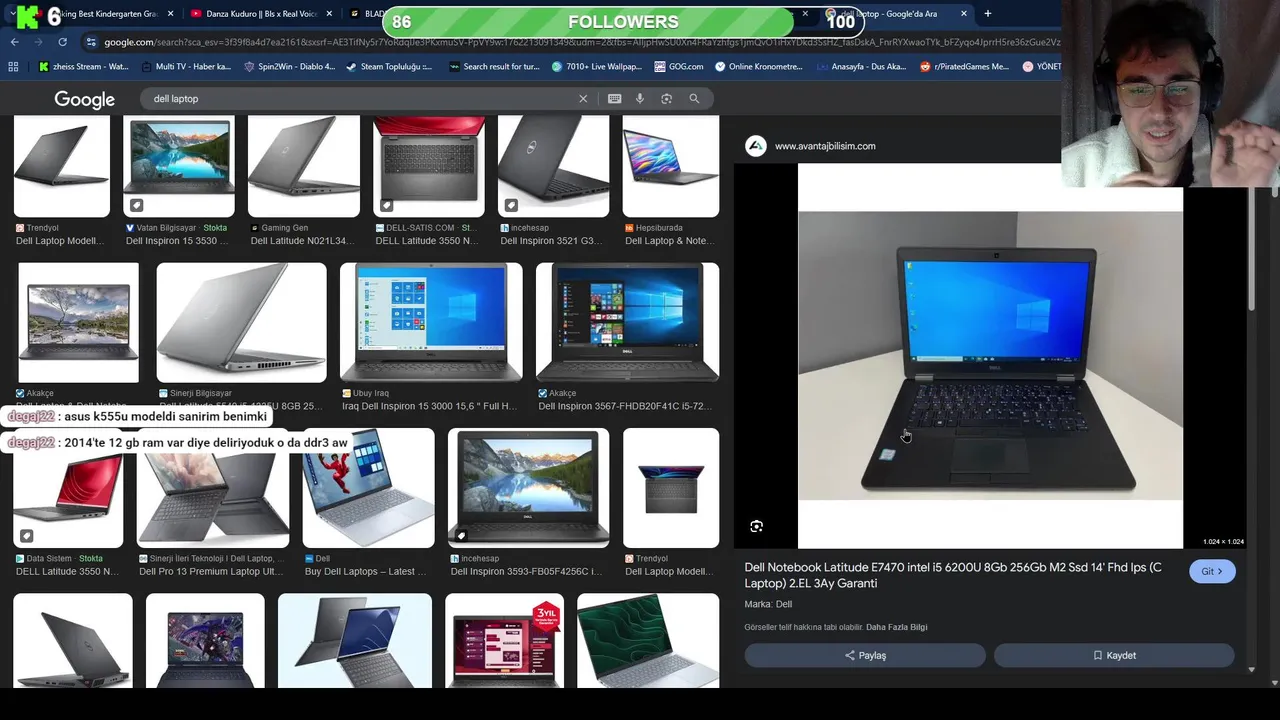The height and width of the screenshot is (720, 1280).
Task: Click the Google search input field
Action: (360, 99)
